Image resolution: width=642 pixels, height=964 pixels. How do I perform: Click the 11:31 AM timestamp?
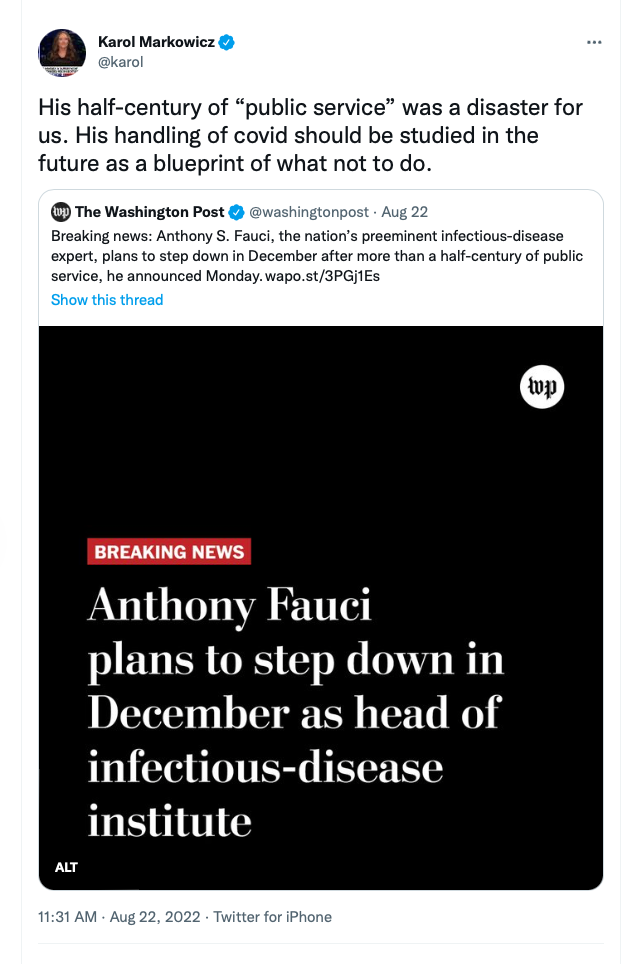click(65, 917)
